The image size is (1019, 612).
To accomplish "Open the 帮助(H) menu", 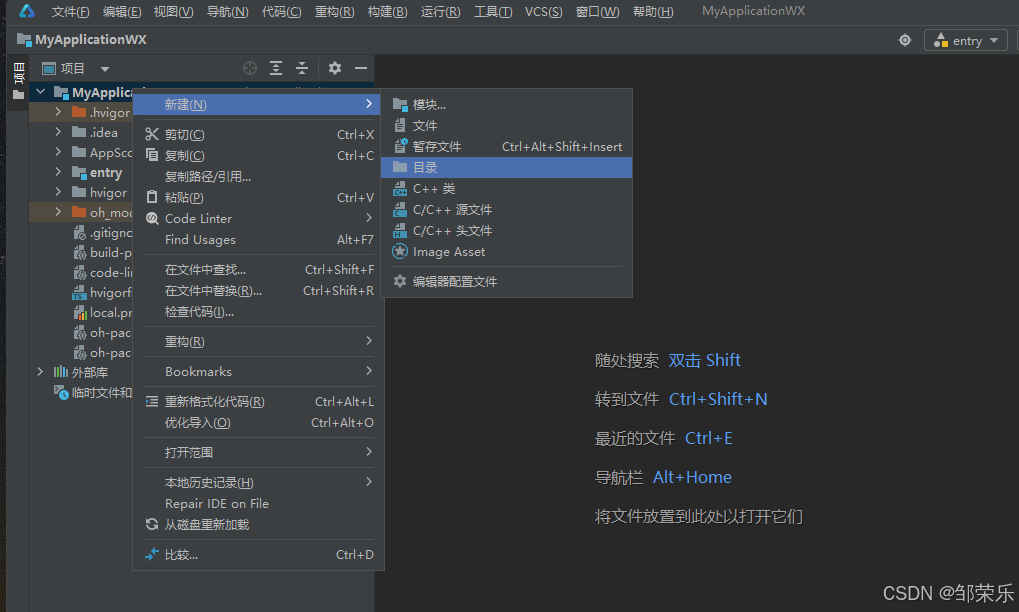I will pos(653,12).
